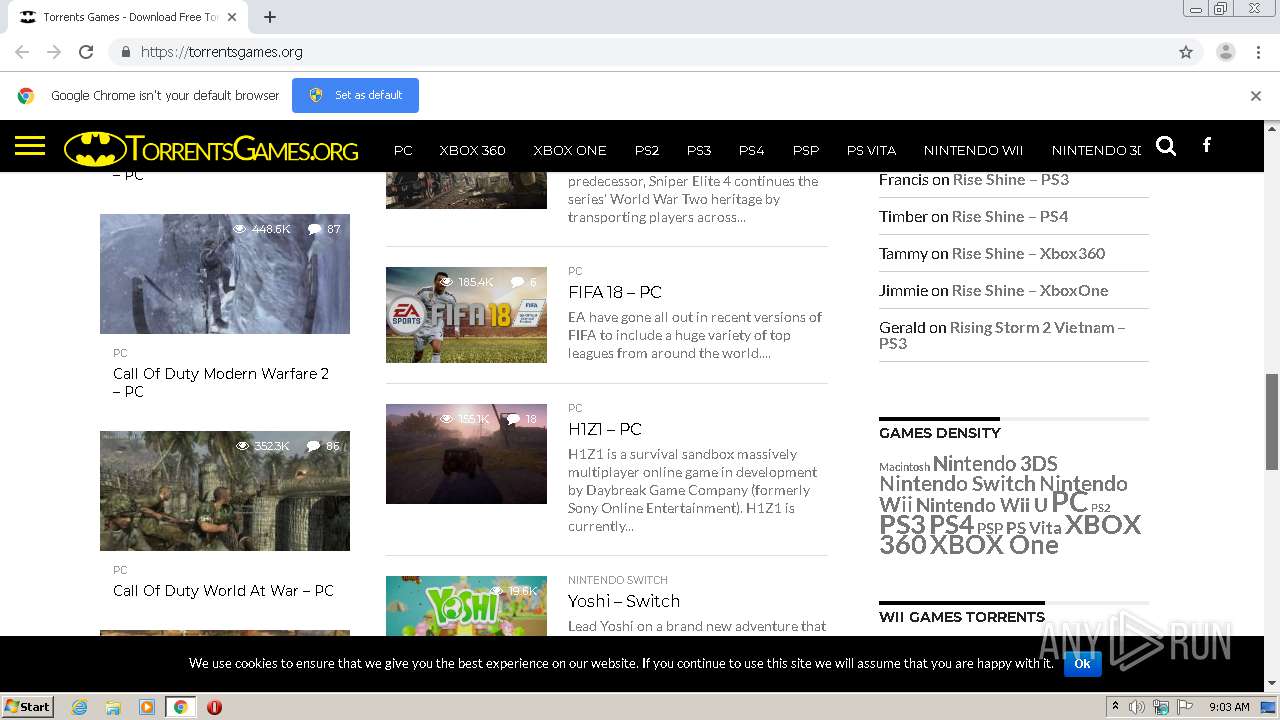Viewport: 1280px width, 720px height.
Task: Open the hamburger menu icon
Action: pyautogui.click(x=30, y=147)
